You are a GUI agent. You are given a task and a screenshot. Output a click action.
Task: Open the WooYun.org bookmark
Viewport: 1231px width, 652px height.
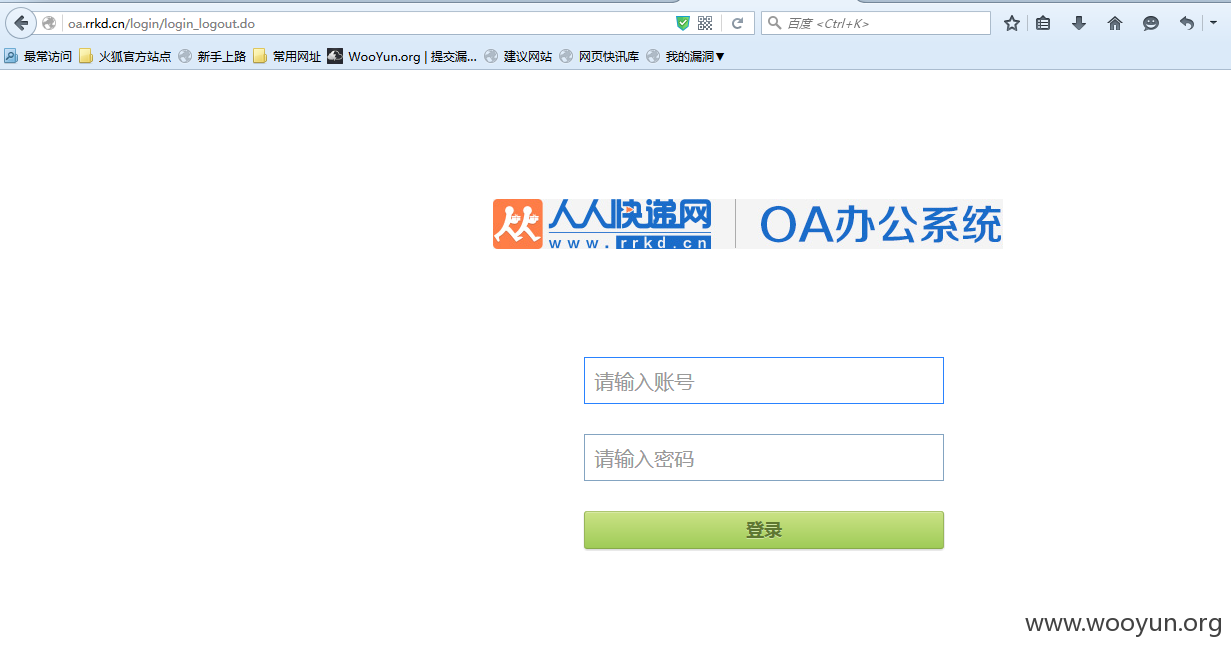(x=402, y=57)
